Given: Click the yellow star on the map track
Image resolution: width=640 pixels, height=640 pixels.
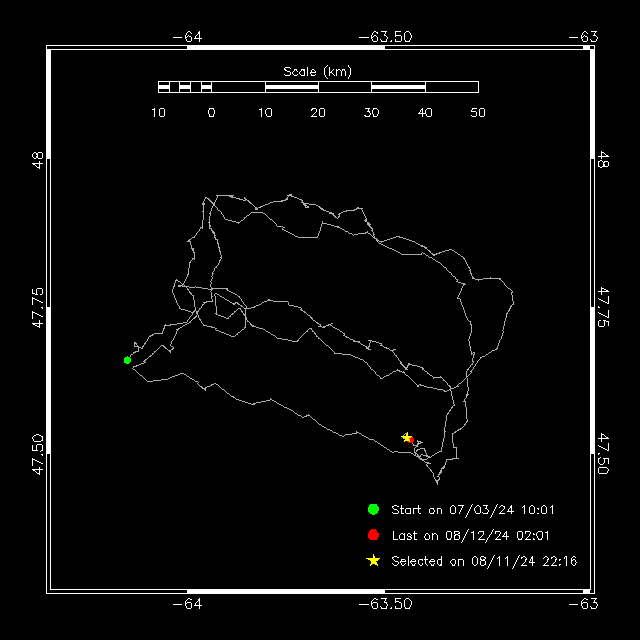Looking at the screenshot, I should [406, 437].
